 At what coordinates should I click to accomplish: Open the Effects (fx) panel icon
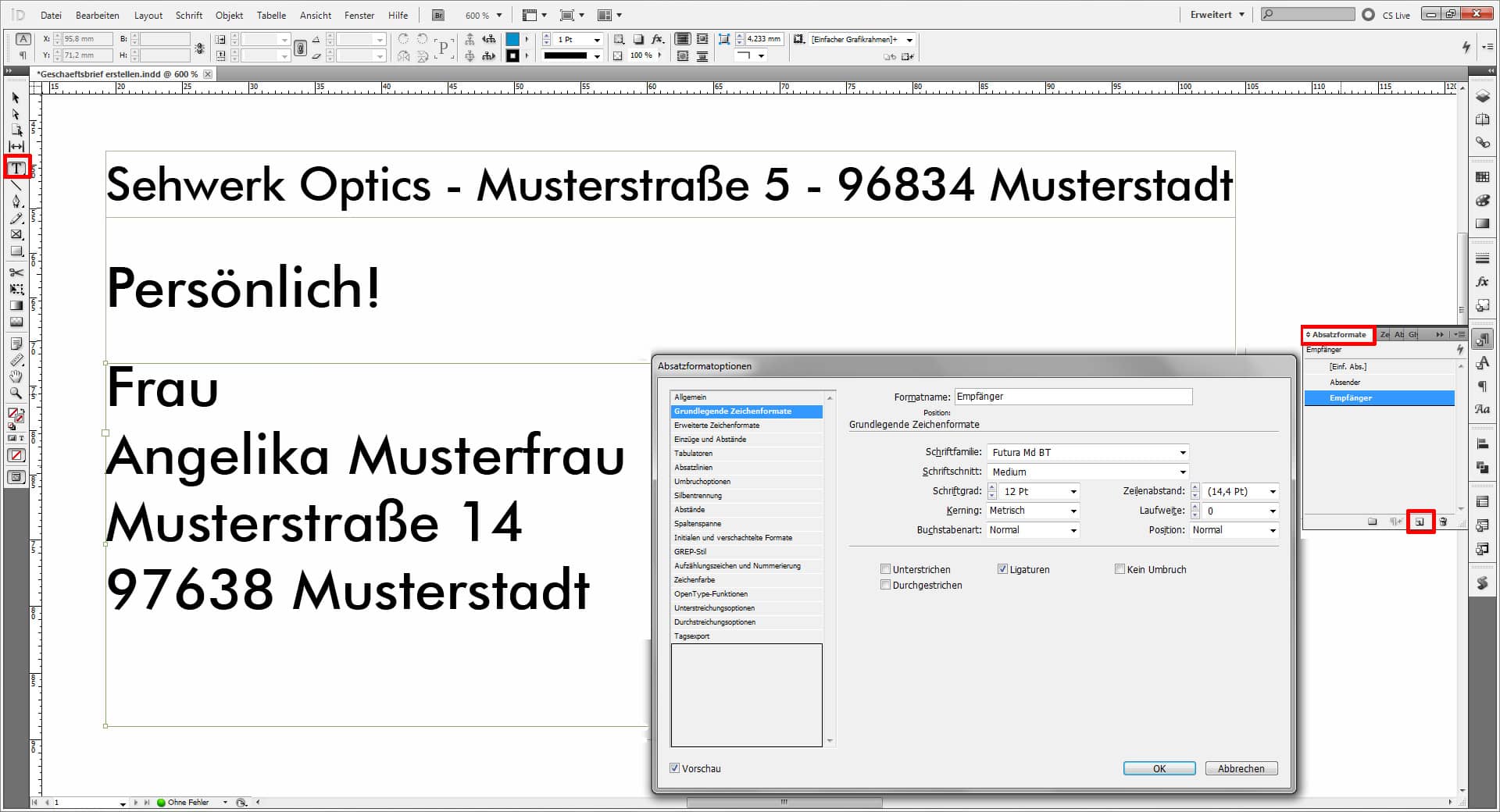click(x=1482, y=282)
